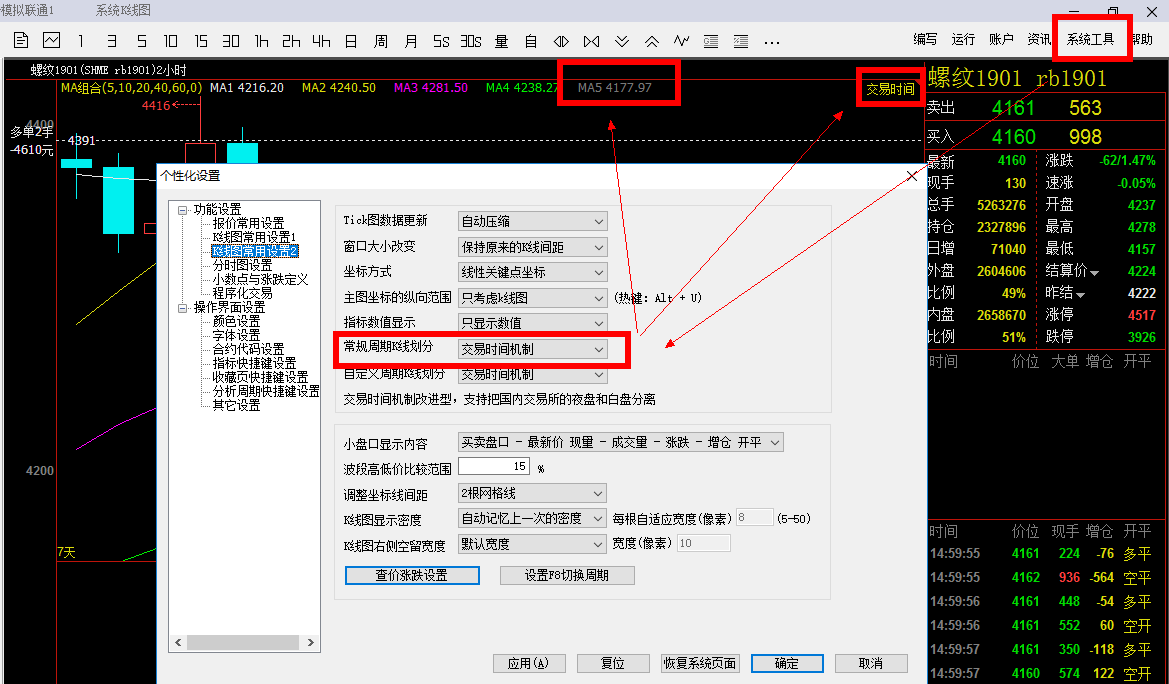Image resolution: width=1169 pixels, height=684 pixels.
Task: Click the zigzag line indicator icon
Action: point(681,41)
